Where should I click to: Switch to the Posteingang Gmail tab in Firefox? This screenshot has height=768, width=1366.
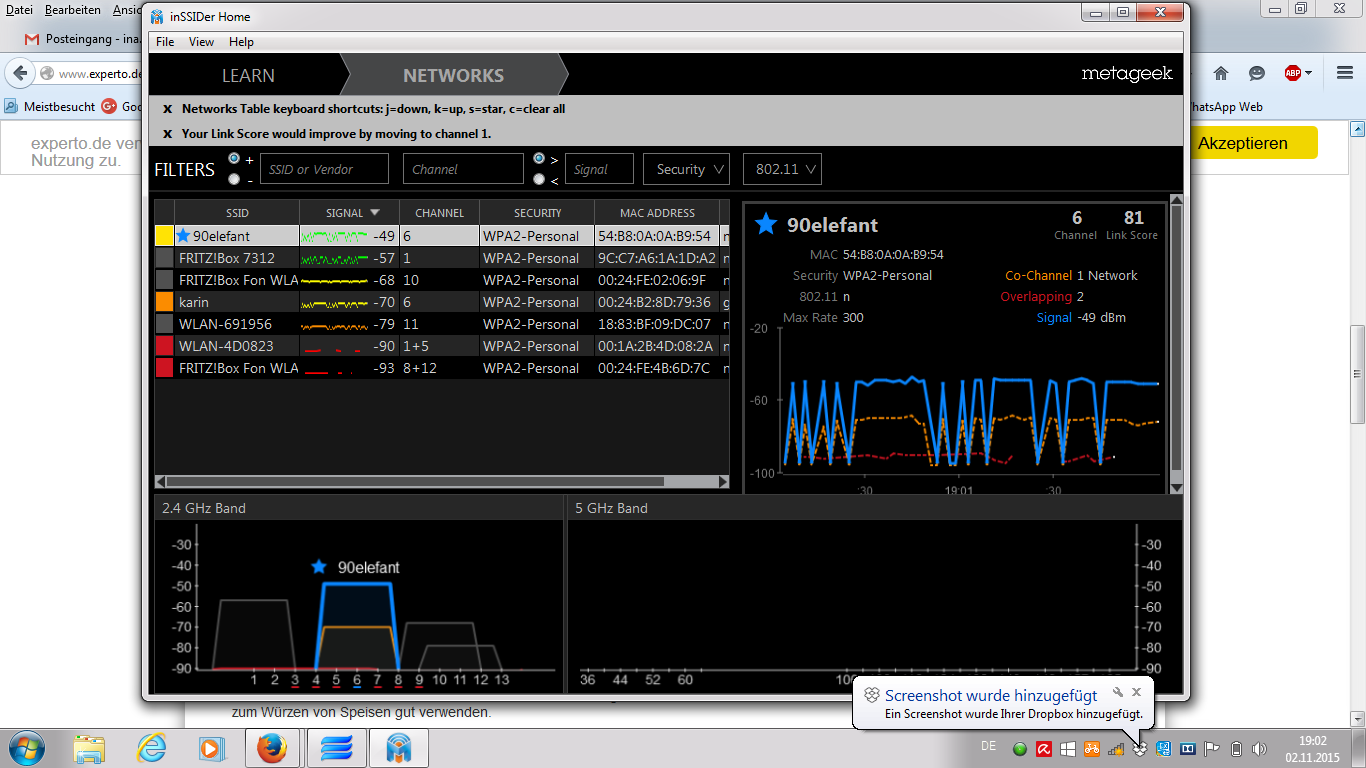point(81,40)
